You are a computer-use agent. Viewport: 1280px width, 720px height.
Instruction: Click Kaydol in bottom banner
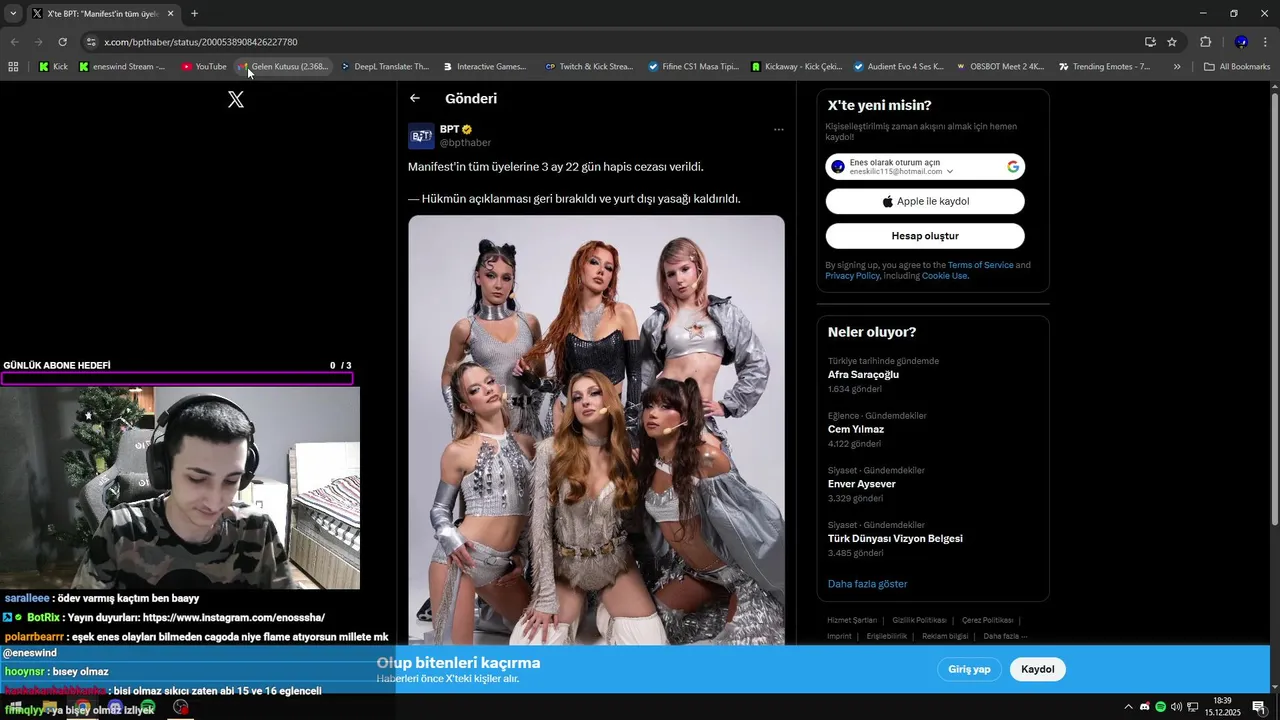pos(1037,669)
